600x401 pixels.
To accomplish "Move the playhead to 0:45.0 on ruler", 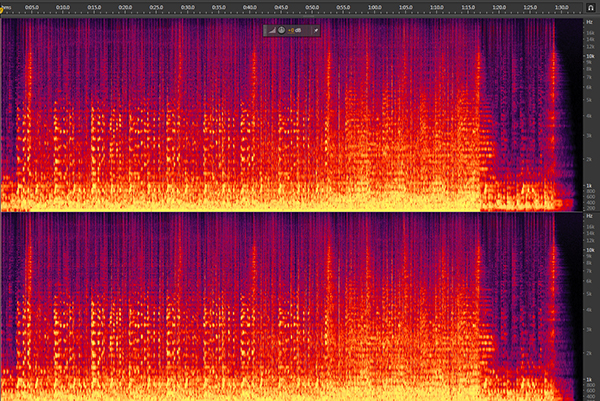I will 280,9.
